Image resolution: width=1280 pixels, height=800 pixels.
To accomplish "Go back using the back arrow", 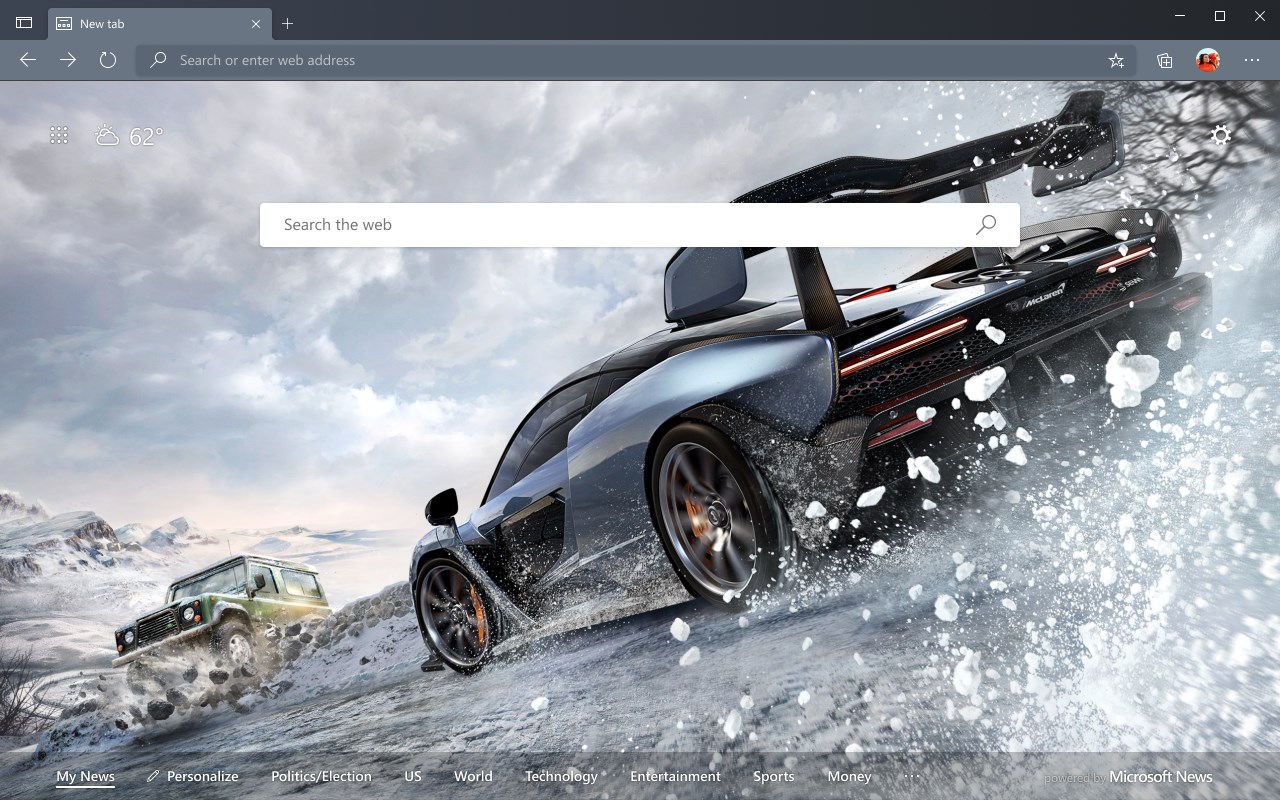I will click(28, 60).
